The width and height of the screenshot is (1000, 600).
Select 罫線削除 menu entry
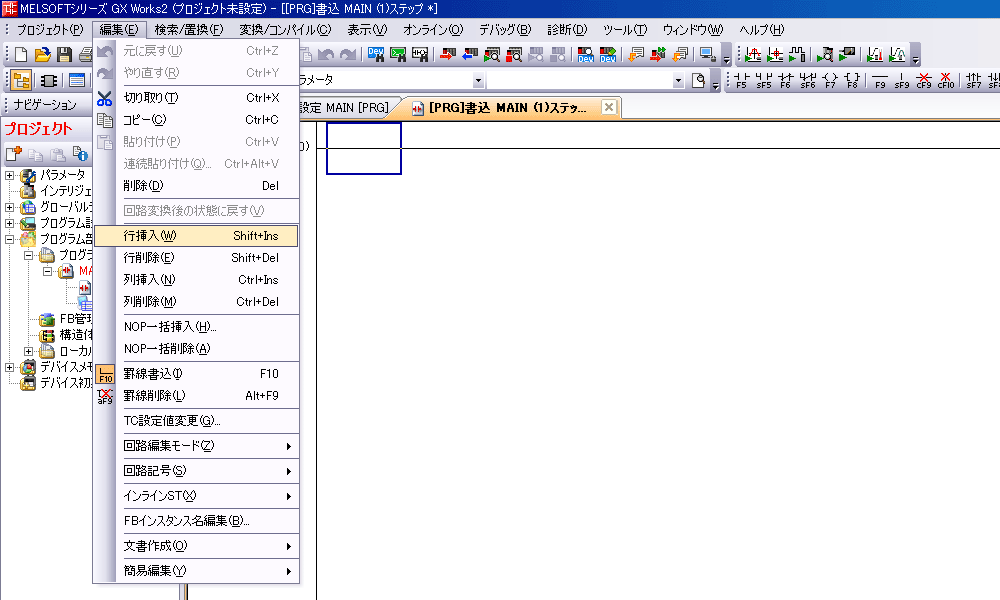[196, 395]
